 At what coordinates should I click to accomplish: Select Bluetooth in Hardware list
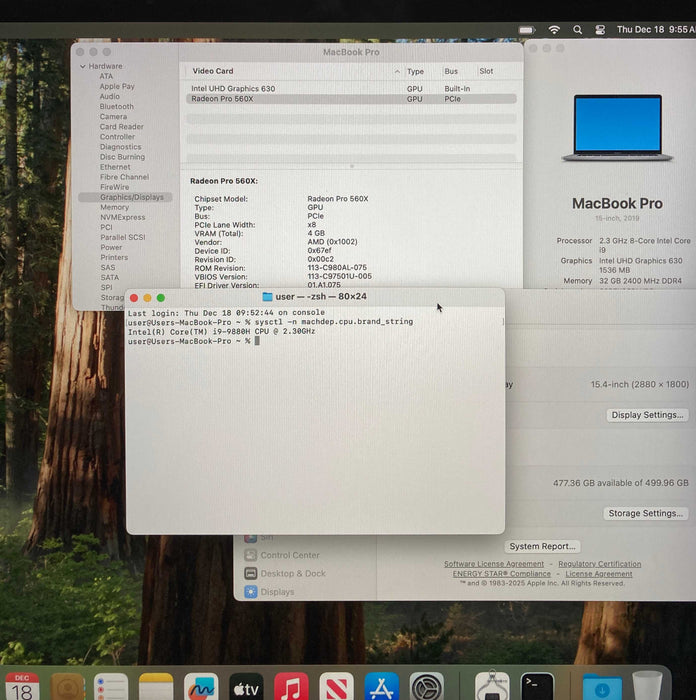pos(117,106)
